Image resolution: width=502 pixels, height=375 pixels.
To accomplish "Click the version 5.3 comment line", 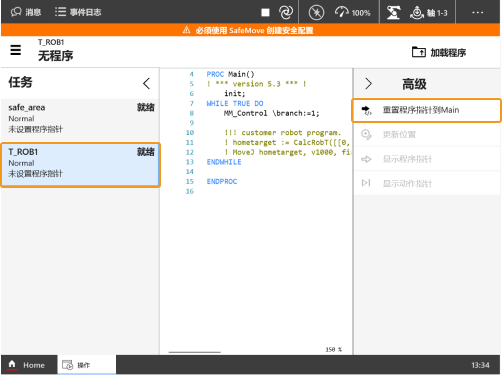I will point(256,84).
